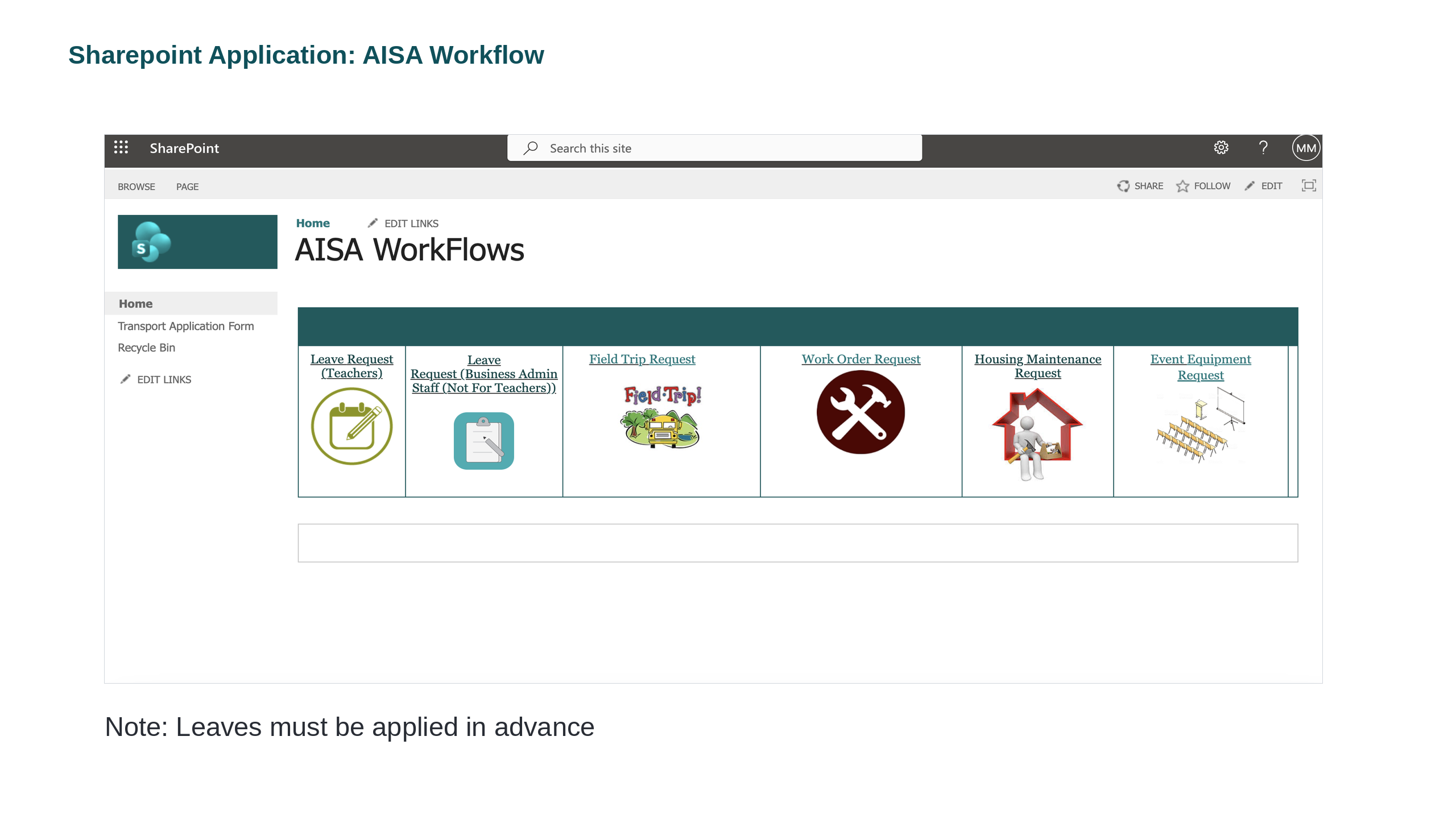Click the help question mark icon
Viewport: 1456px width, 819px height.
[1263, 148]
